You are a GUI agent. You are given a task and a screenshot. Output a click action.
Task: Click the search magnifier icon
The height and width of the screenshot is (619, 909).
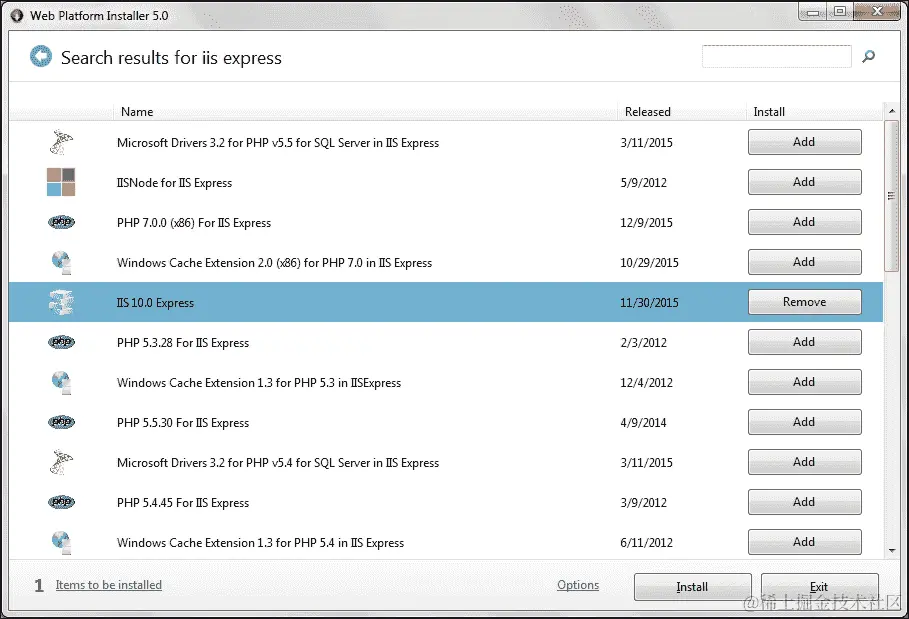(x=868, y=56)
